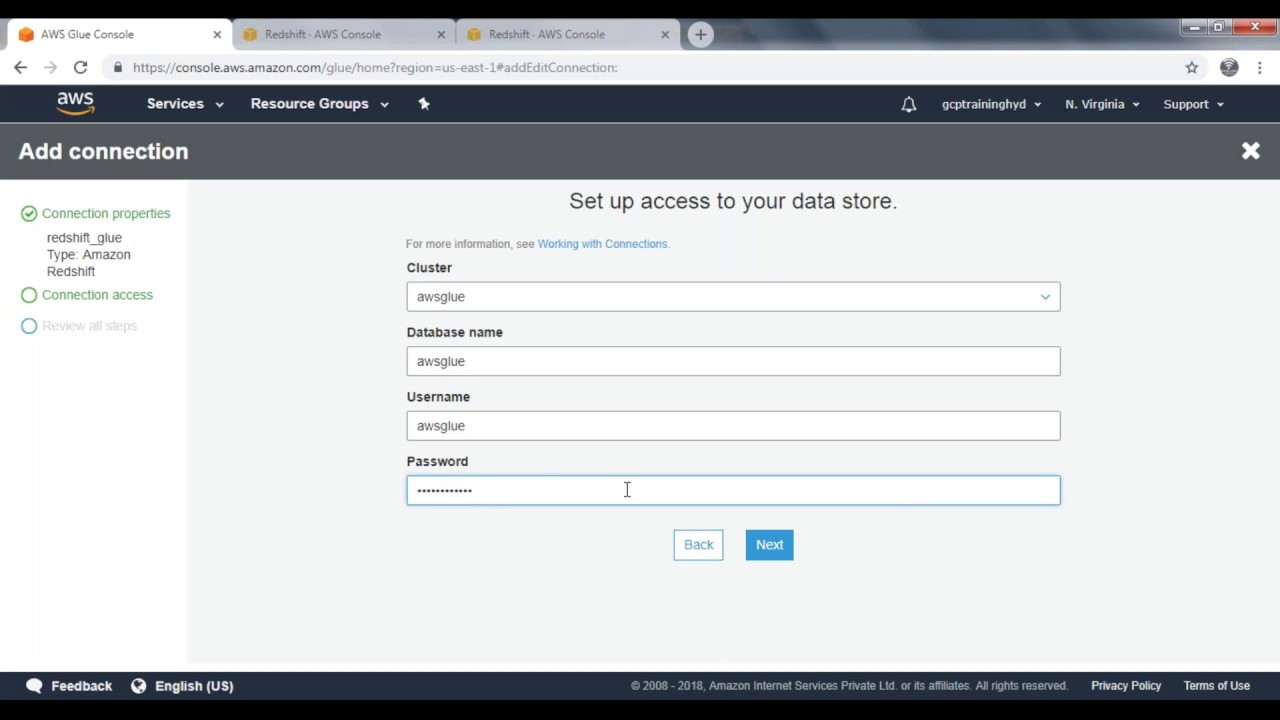Click the Database name input field
This screenshot has height=720, width=1280.
tap(733, 361)
